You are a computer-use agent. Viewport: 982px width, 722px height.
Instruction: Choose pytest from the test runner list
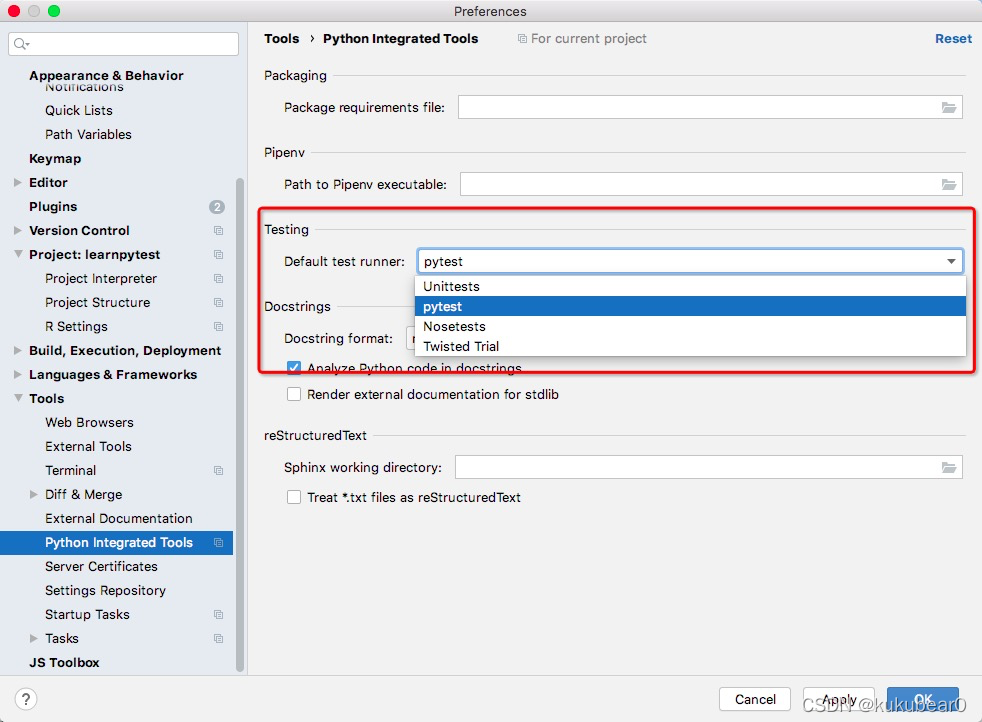690,306
